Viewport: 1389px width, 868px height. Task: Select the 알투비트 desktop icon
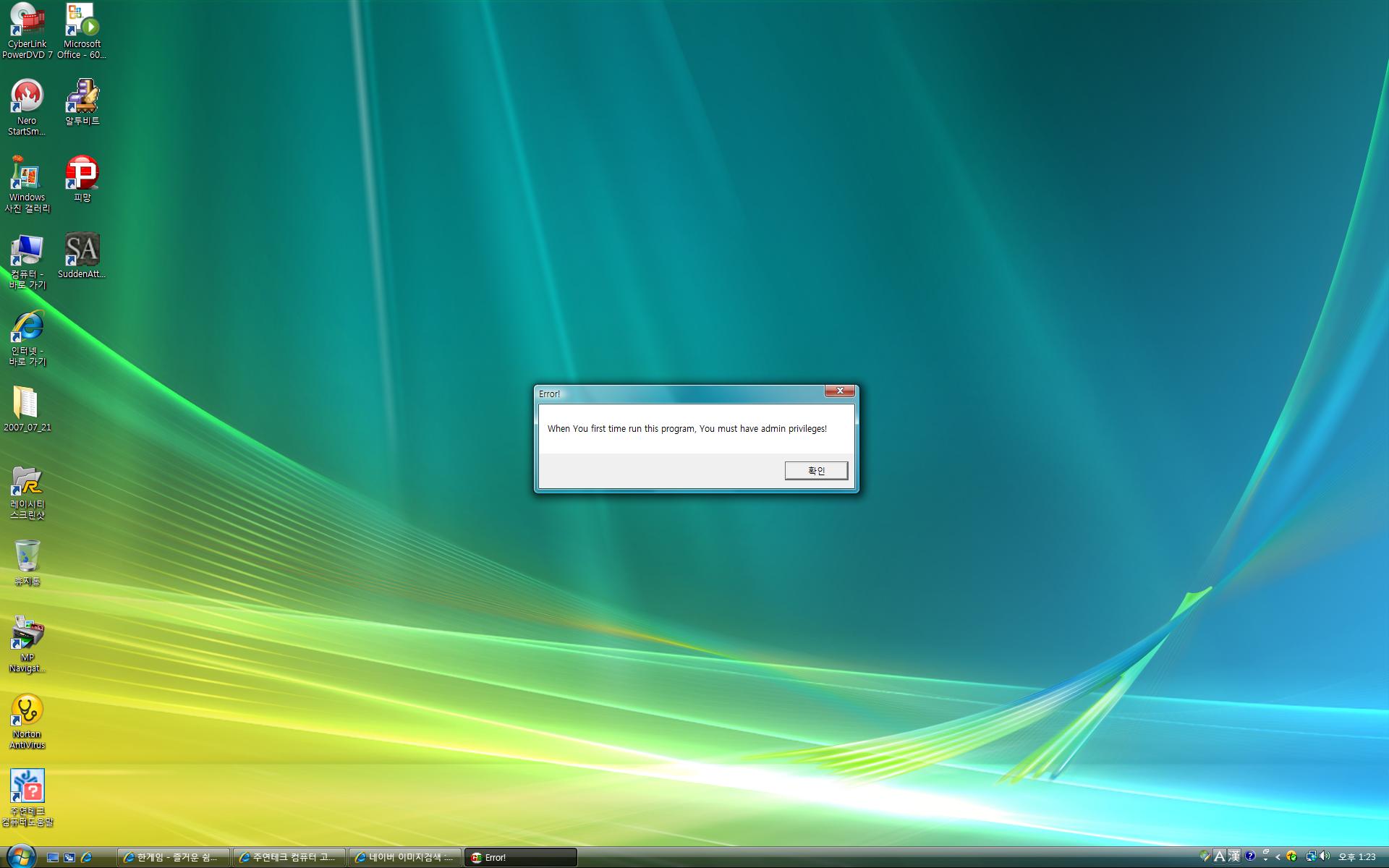[82, 102]
